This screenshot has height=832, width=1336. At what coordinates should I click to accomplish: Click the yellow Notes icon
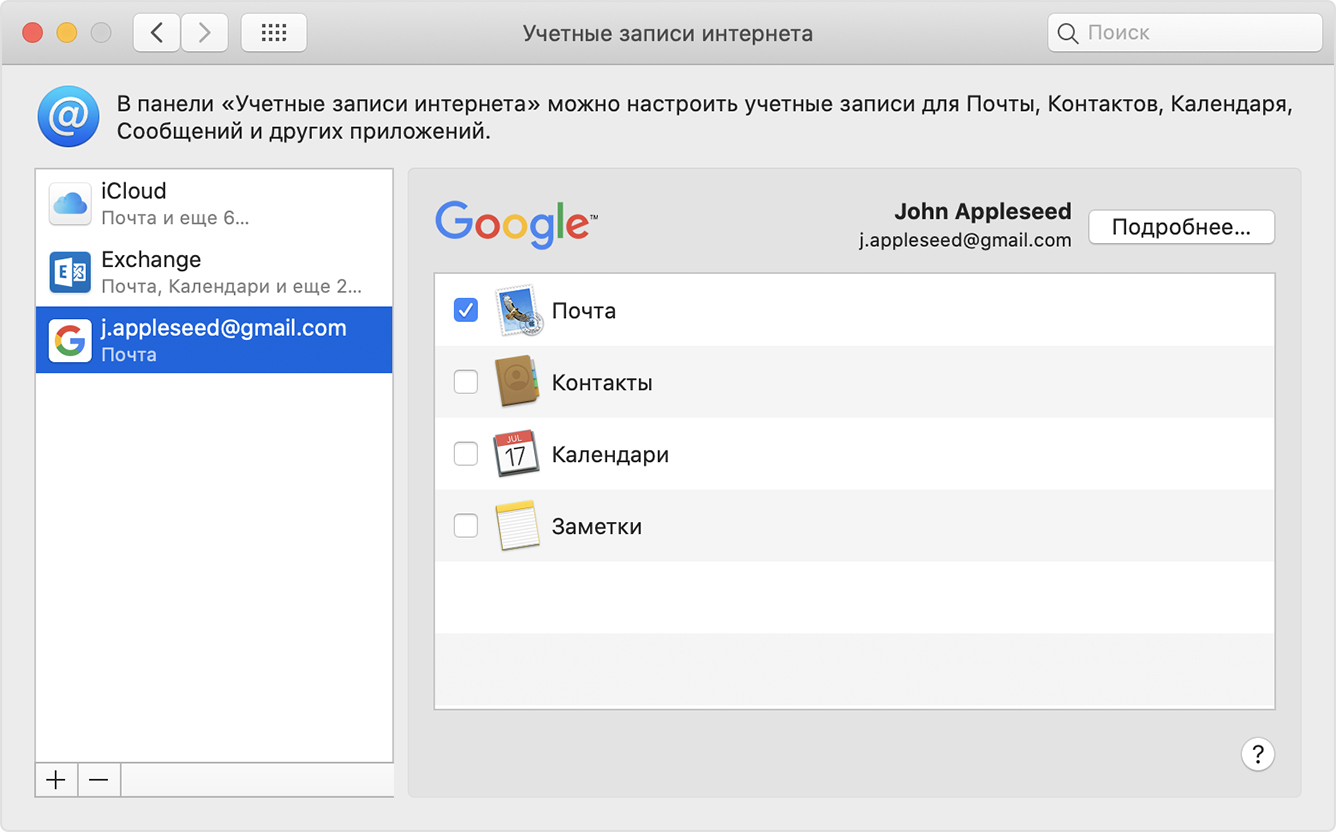(517, 526)
